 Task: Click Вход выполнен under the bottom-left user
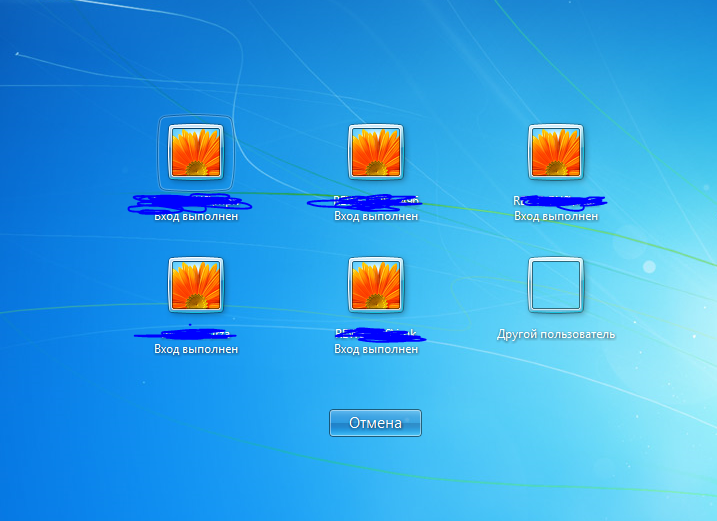pos(196,350)
